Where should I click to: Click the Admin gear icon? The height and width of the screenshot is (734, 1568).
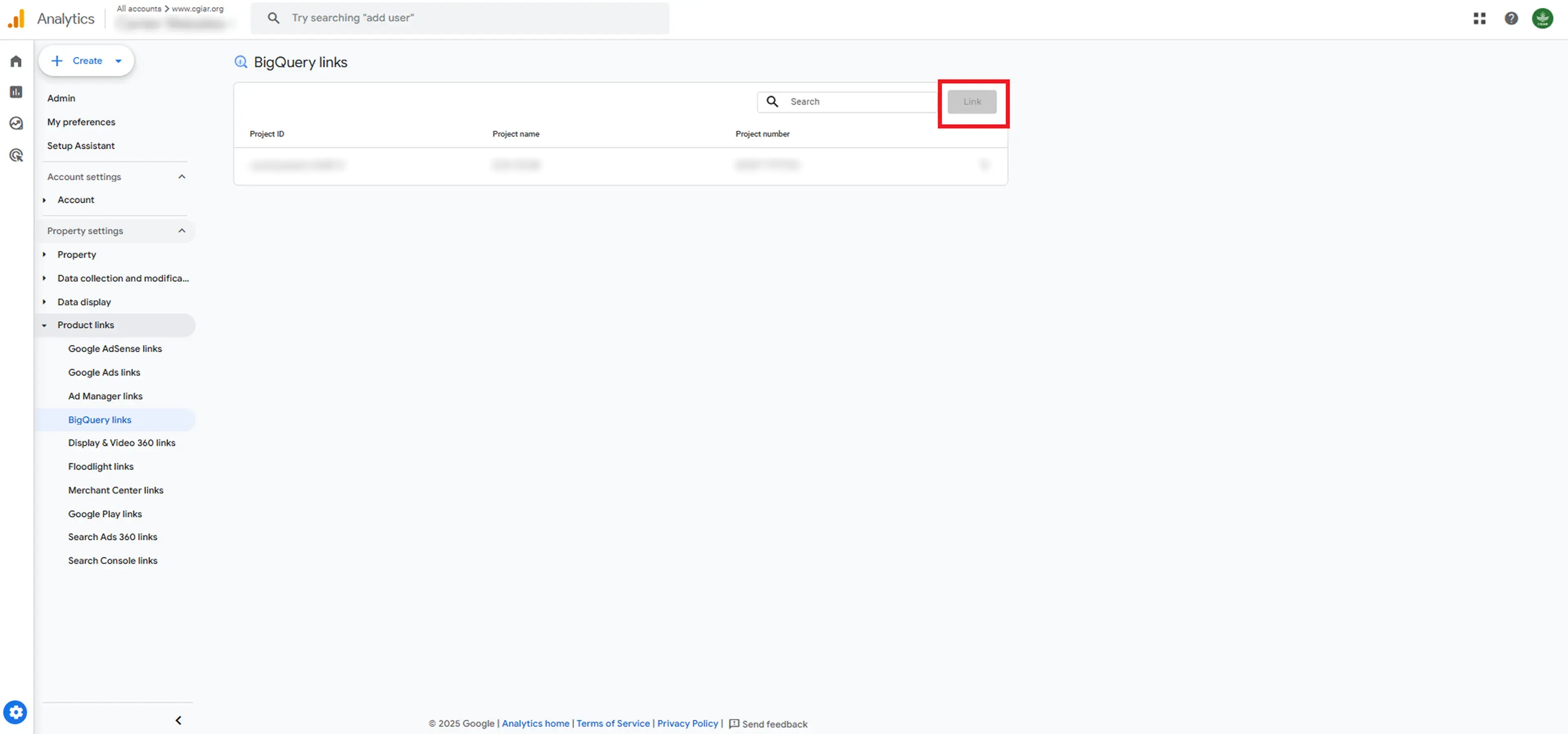15,711
